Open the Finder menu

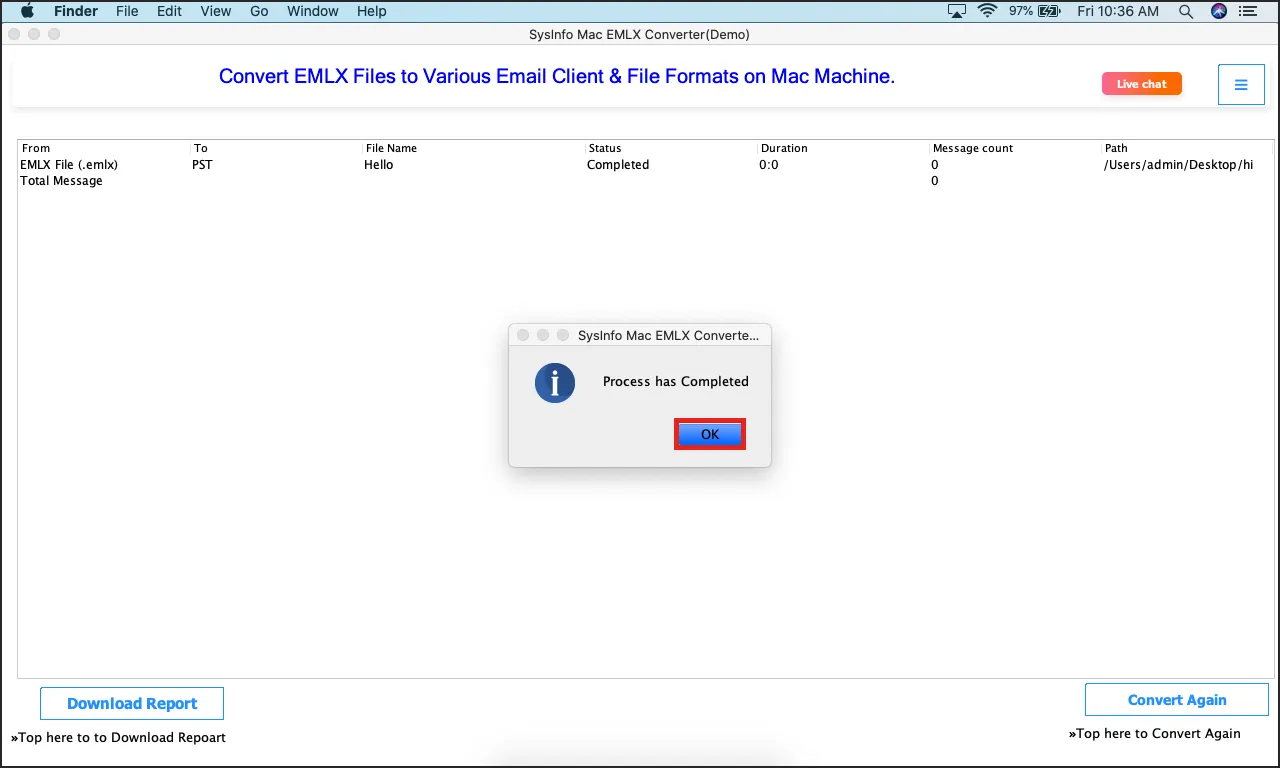(75, 11)
